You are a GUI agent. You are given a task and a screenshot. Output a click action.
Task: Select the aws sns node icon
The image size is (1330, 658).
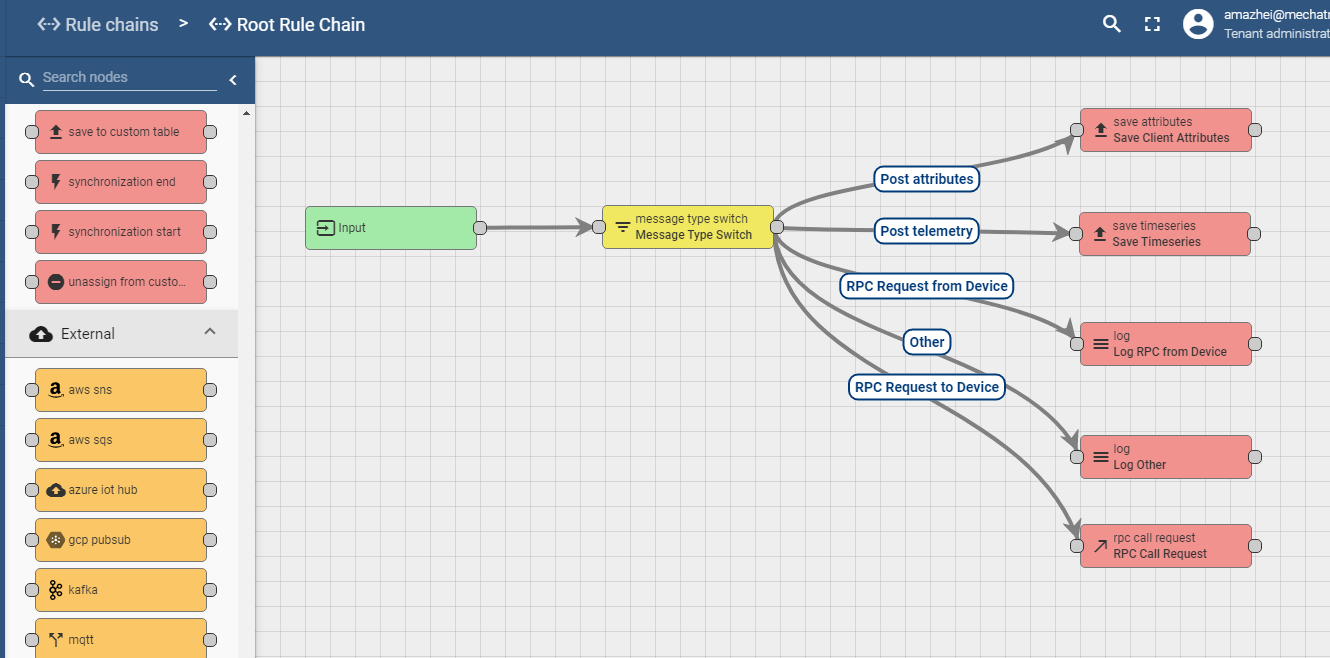[56, 390]
